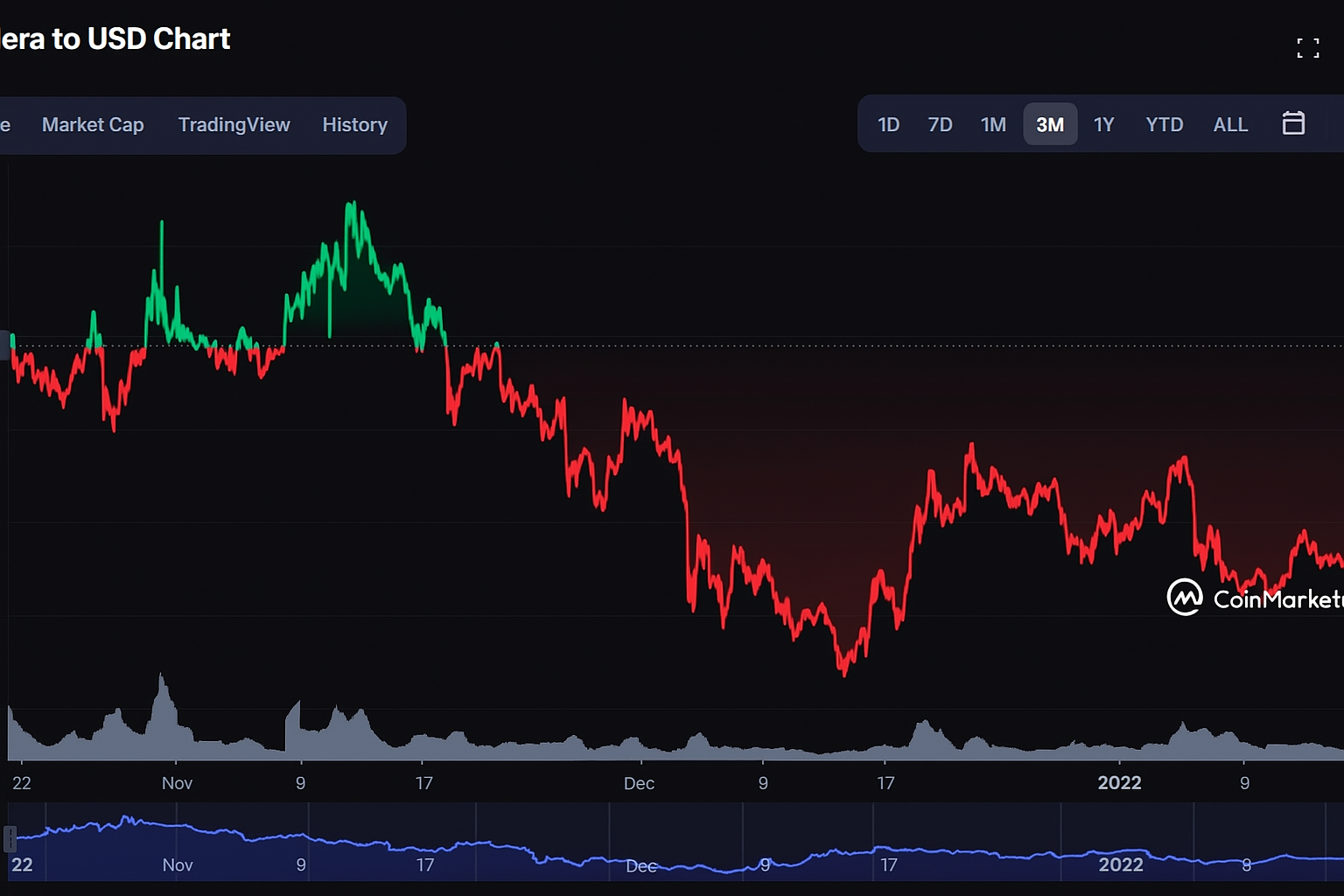Click the 2022 marker in the bottom navigator
1344x896 pixels.
pyautogui.click(x=1120, y=864)
